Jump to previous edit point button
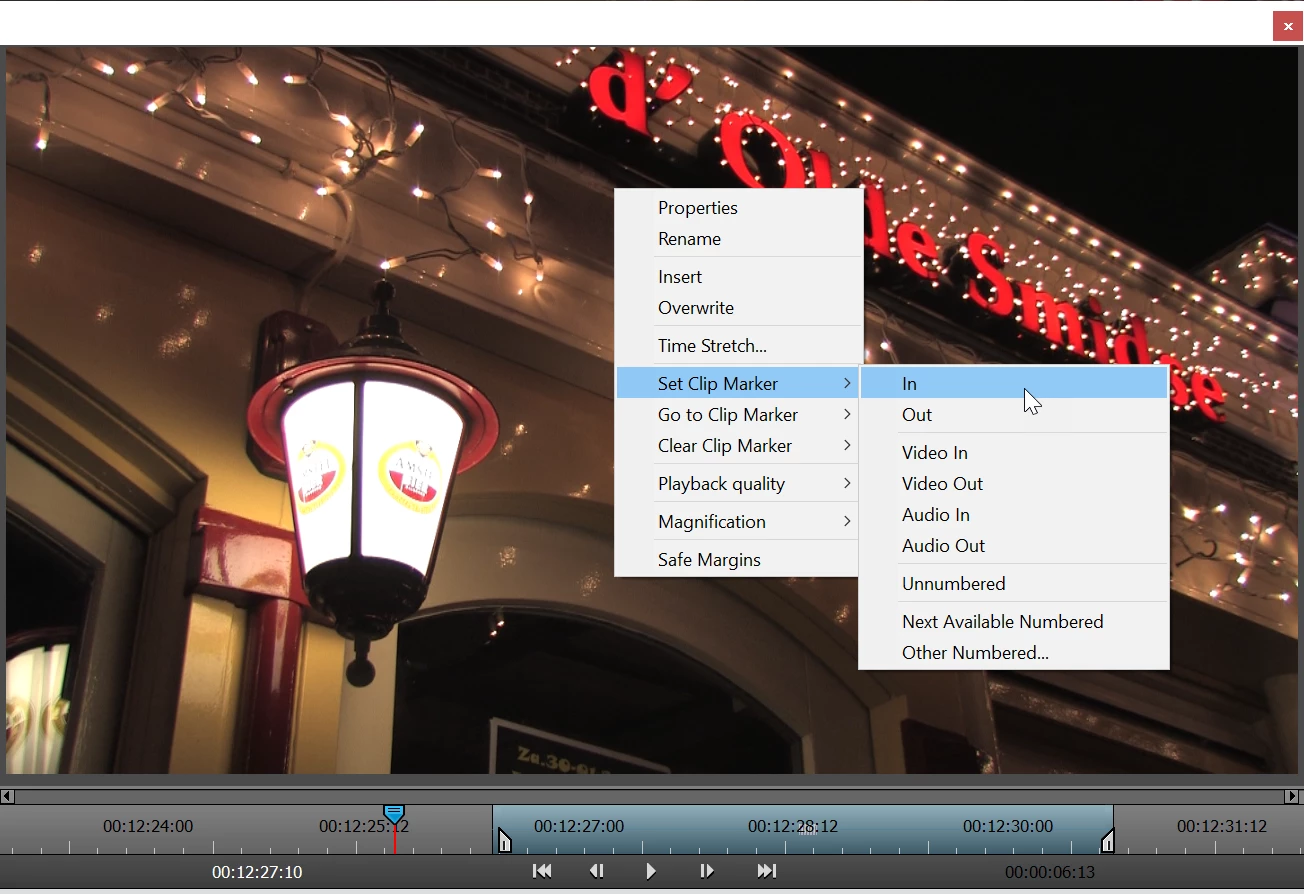The width and height of the screenshot is (1304, 894). point(542,871)
